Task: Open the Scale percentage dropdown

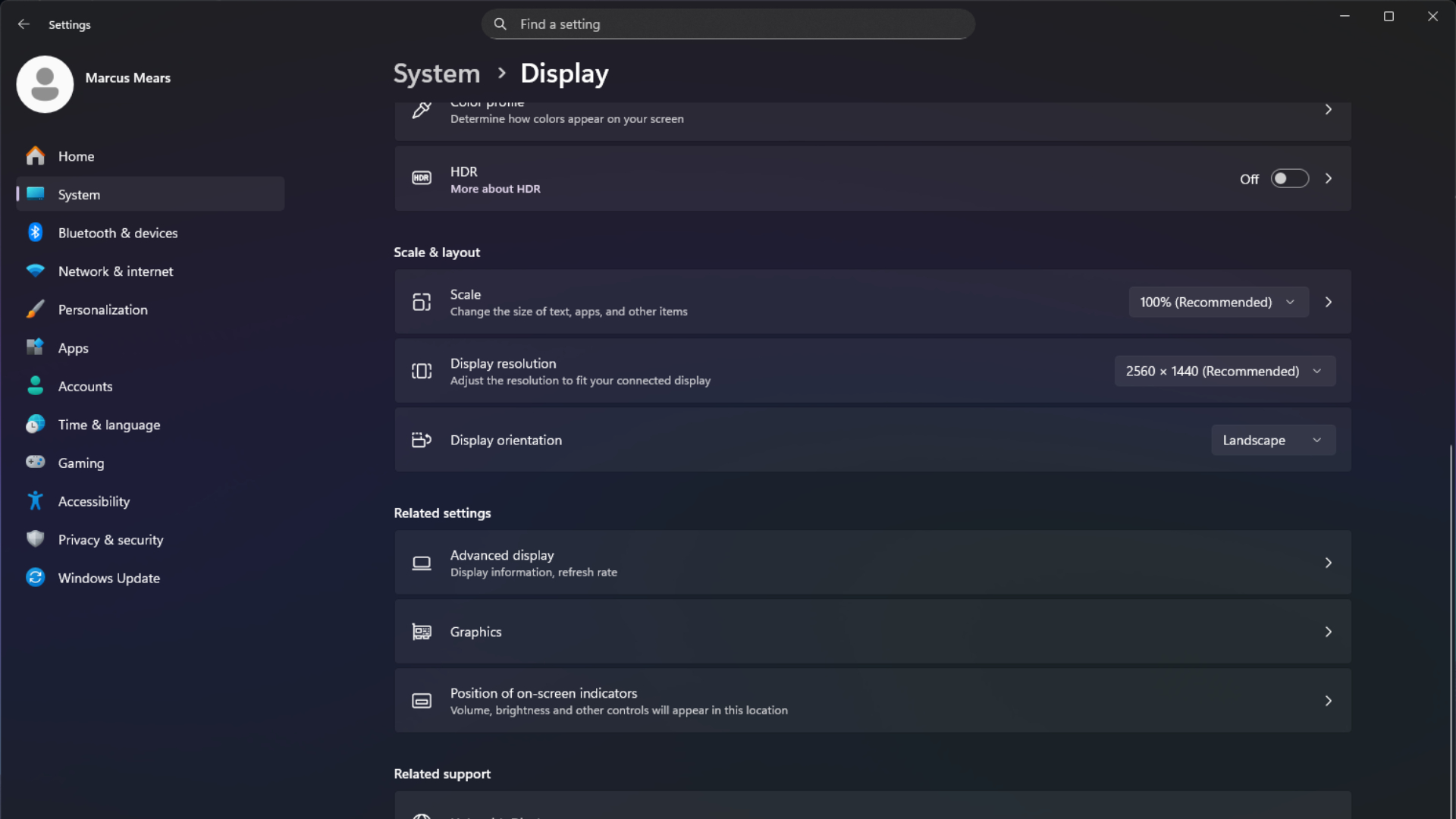Action: click(x=1218, y=302)
